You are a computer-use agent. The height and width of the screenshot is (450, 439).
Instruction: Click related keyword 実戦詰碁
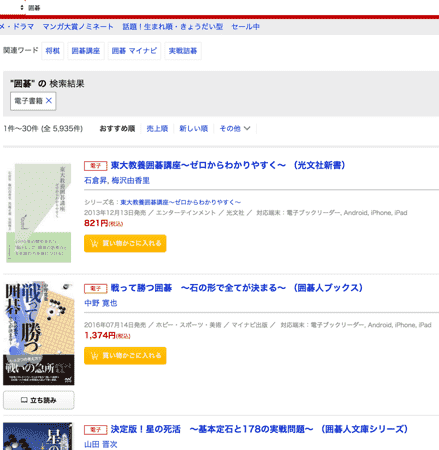[x=183, y=51]
